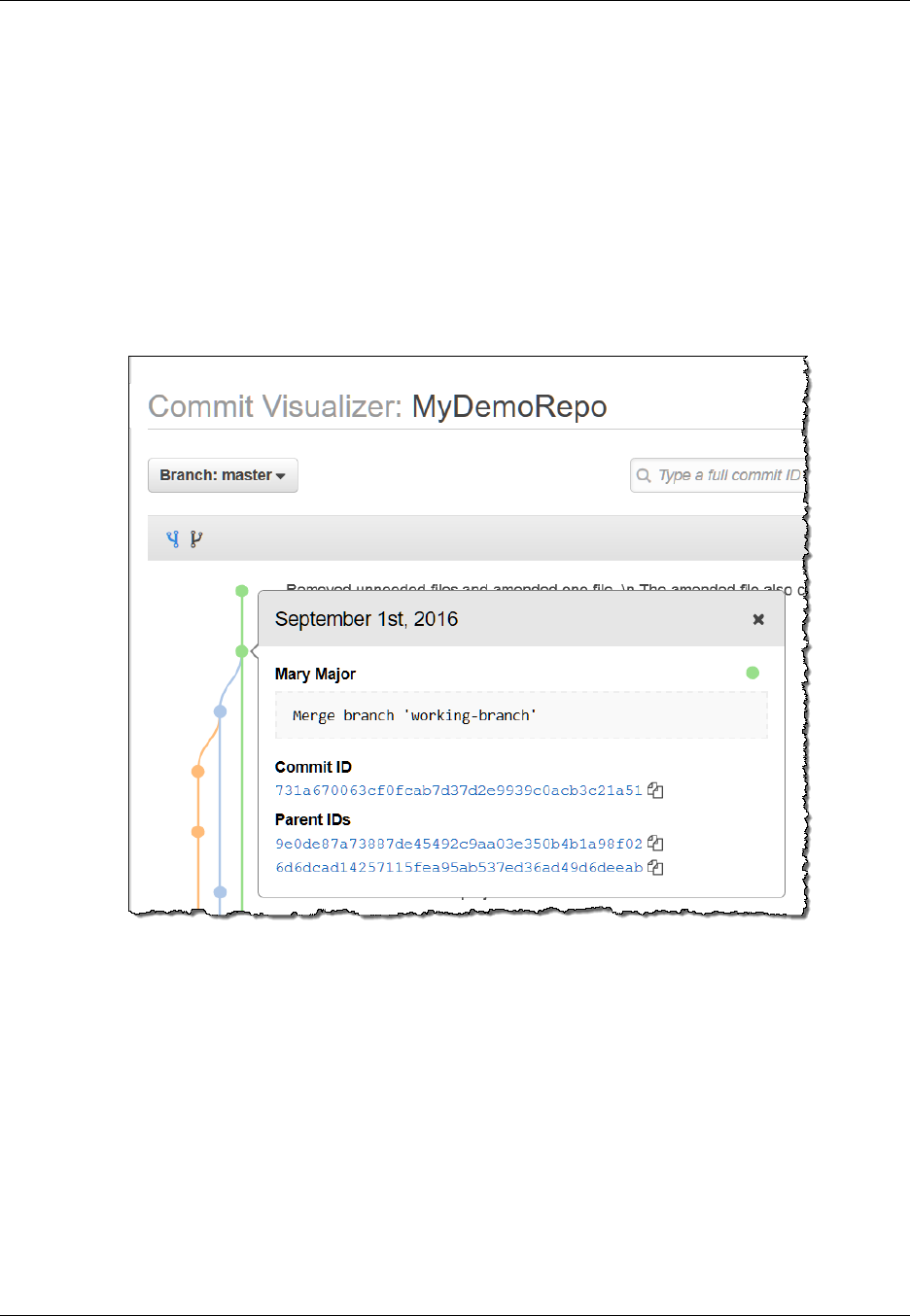Click the black branch icon in toolbar
910x1316 pixels.
[196, 539]
